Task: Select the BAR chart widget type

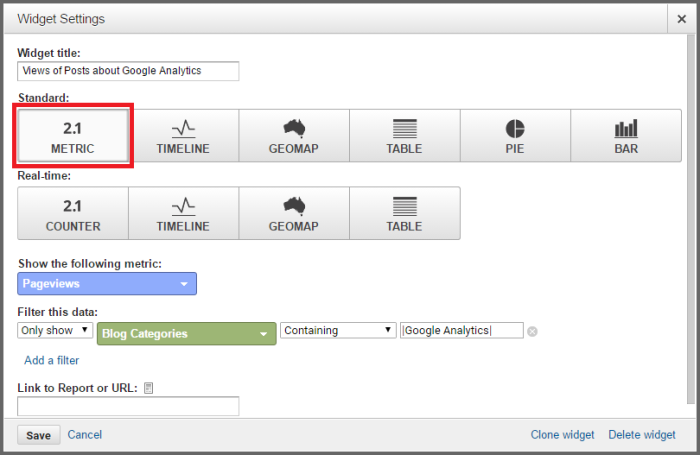Action: point(626,136)
